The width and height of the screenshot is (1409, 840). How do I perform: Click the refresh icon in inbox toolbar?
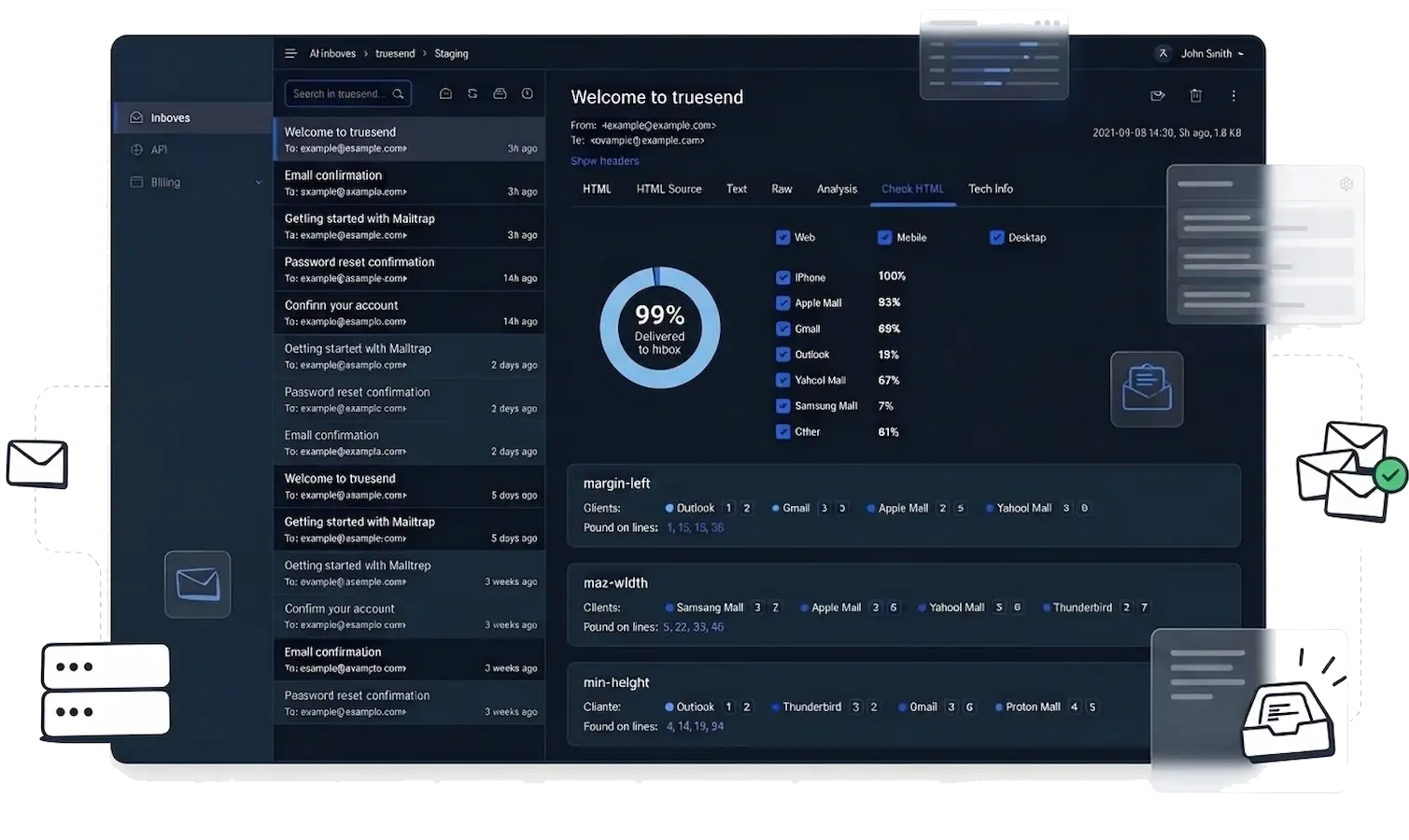click(x=472, y=93)
